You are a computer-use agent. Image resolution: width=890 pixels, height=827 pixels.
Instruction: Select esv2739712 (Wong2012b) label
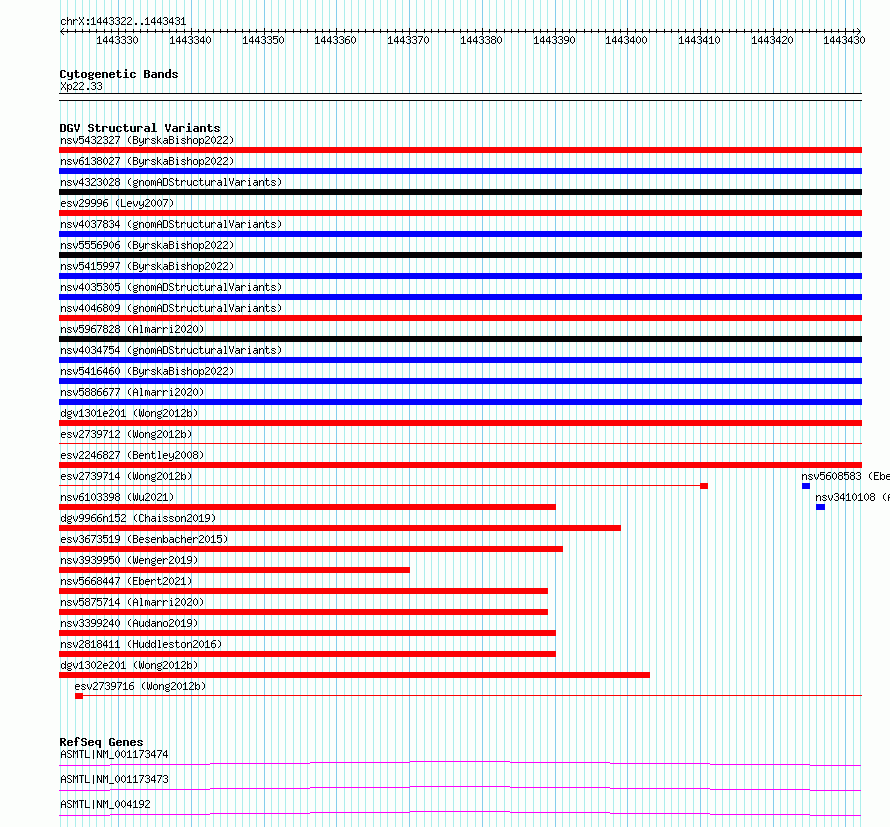coord(126,434)
